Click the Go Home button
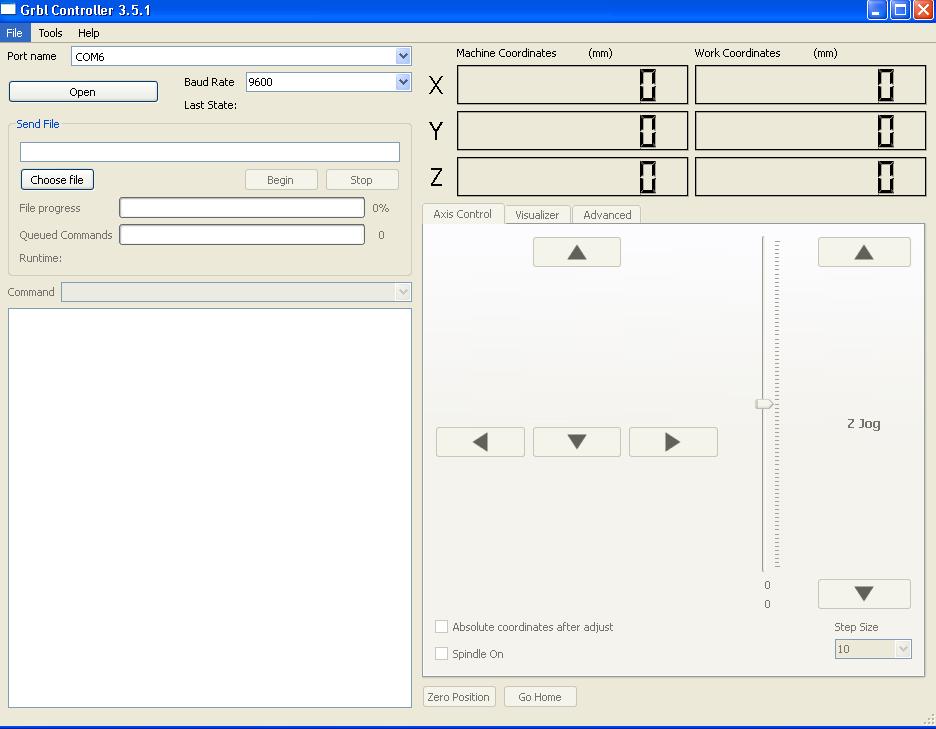Image resolution: width=936 pixels, height=729 pixels. point(540,697)
